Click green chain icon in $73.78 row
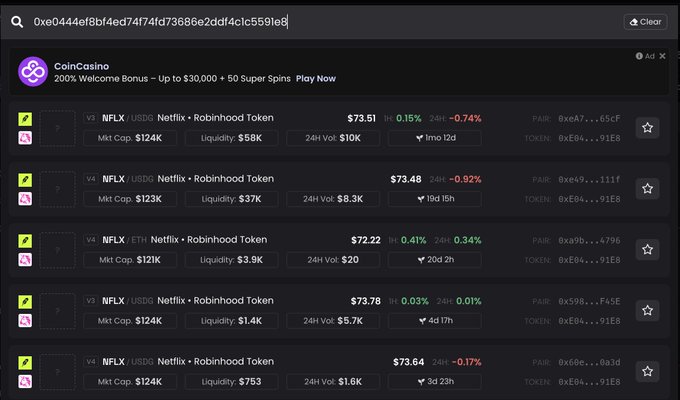Screen dimensions: 680x400 coord(25,302)
